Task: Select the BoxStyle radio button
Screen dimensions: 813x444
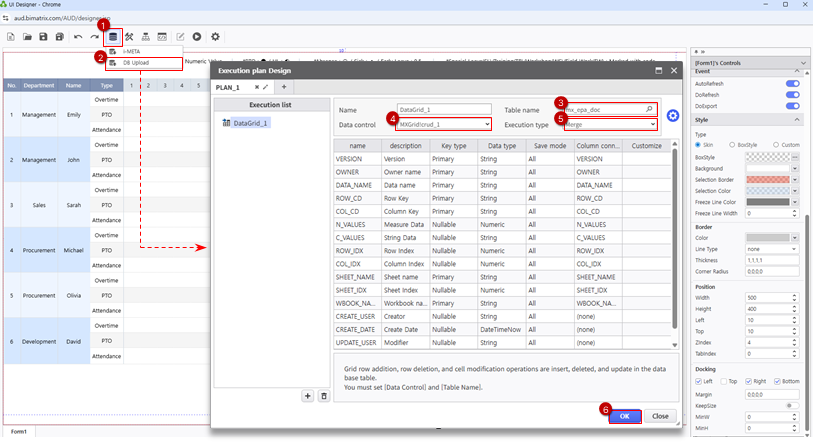Action: [733, 145]
